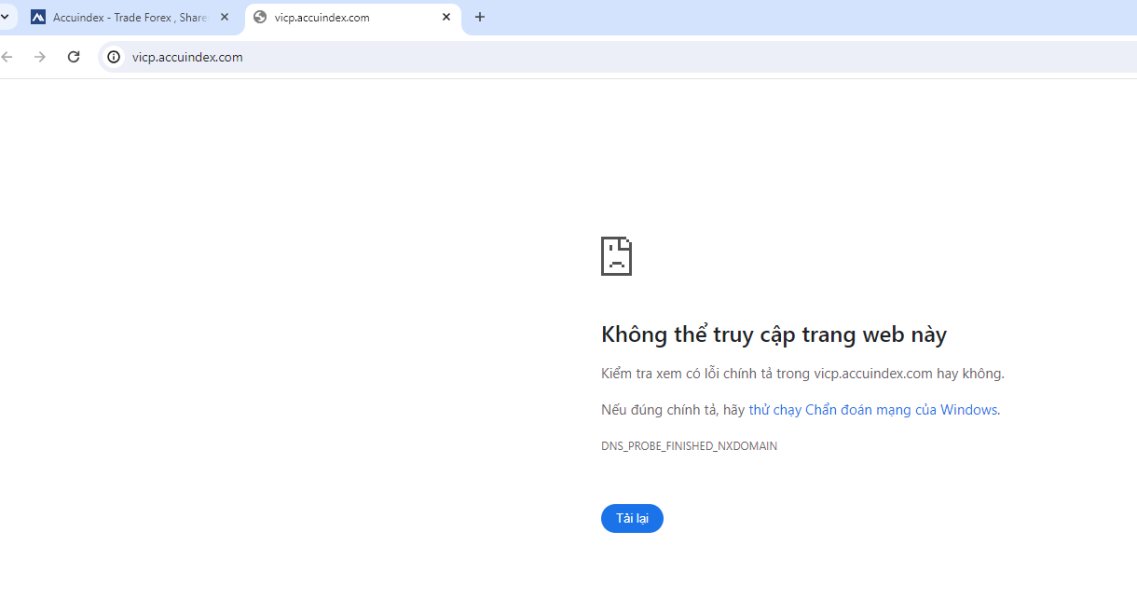View site information via the info icon
Viewport: 1137px width, 600px height.
tap(114, 57)
